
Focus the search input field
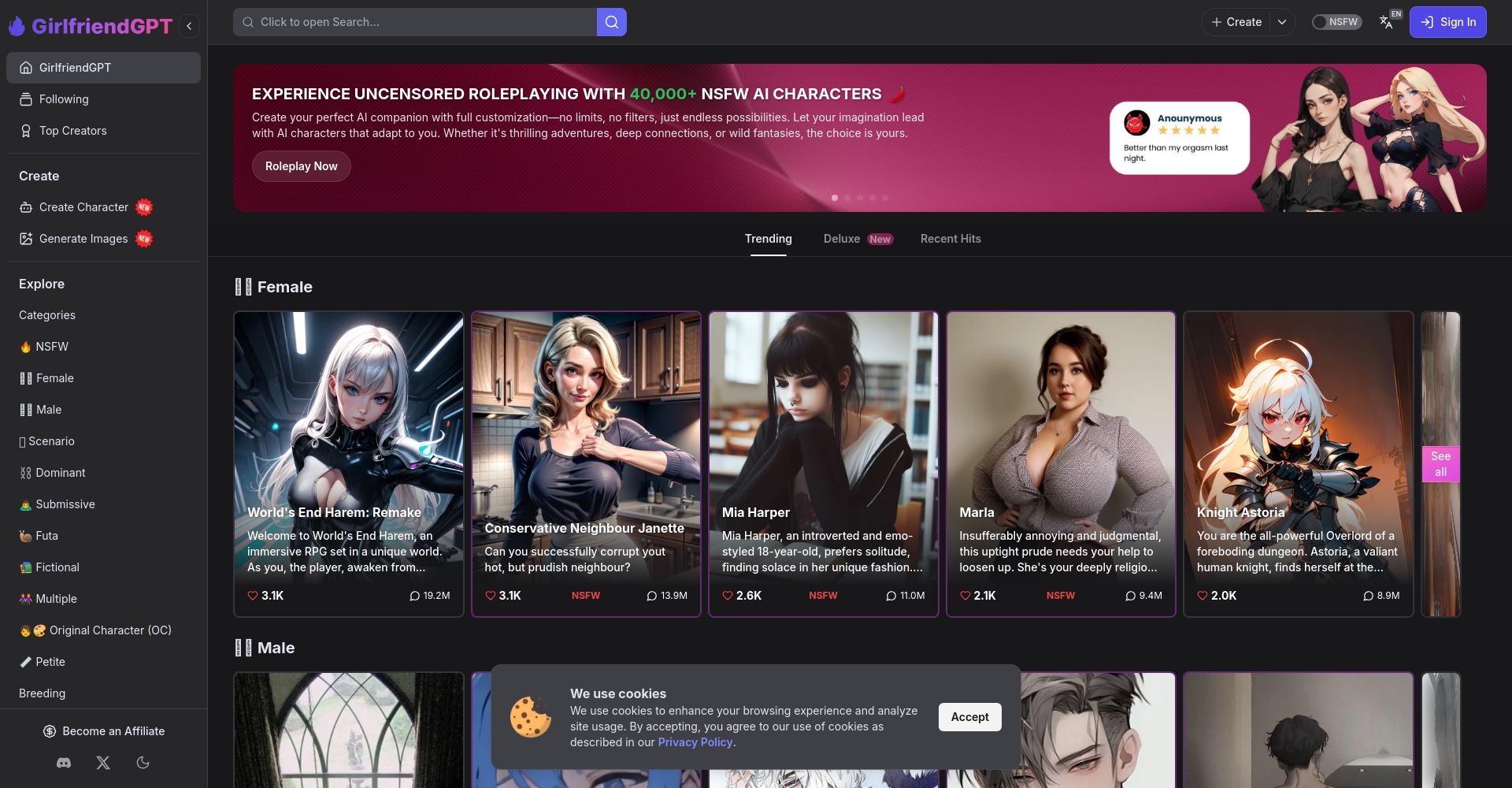(415, 22)
